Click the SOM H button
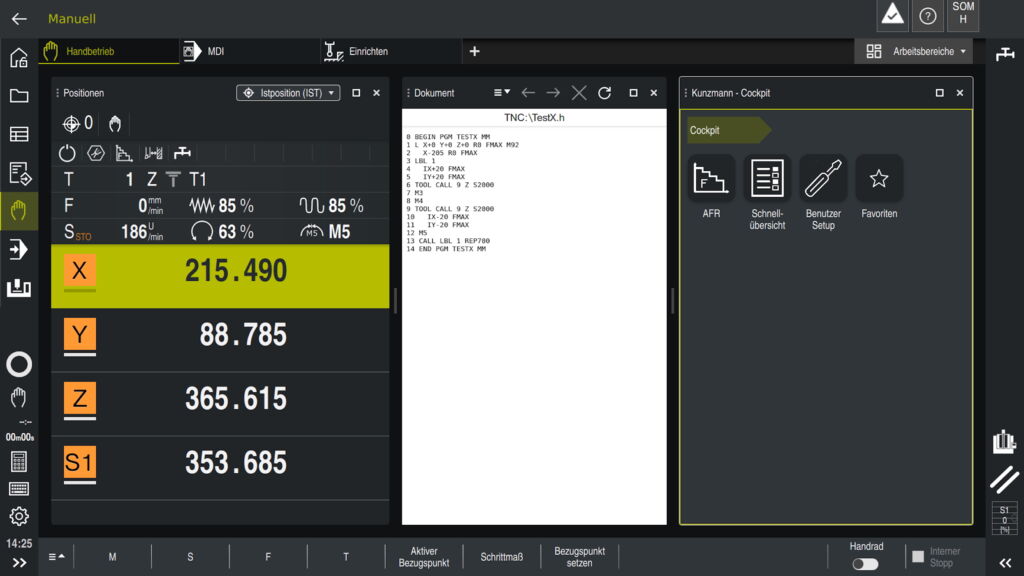The image size is (1024, 576). coord(963,14)
